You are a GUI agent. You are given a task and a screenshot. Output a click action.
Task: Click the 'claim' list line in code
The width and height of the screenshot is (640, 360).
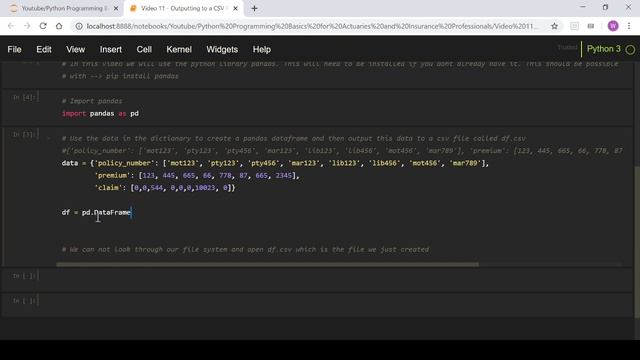(x=164, y=188)
